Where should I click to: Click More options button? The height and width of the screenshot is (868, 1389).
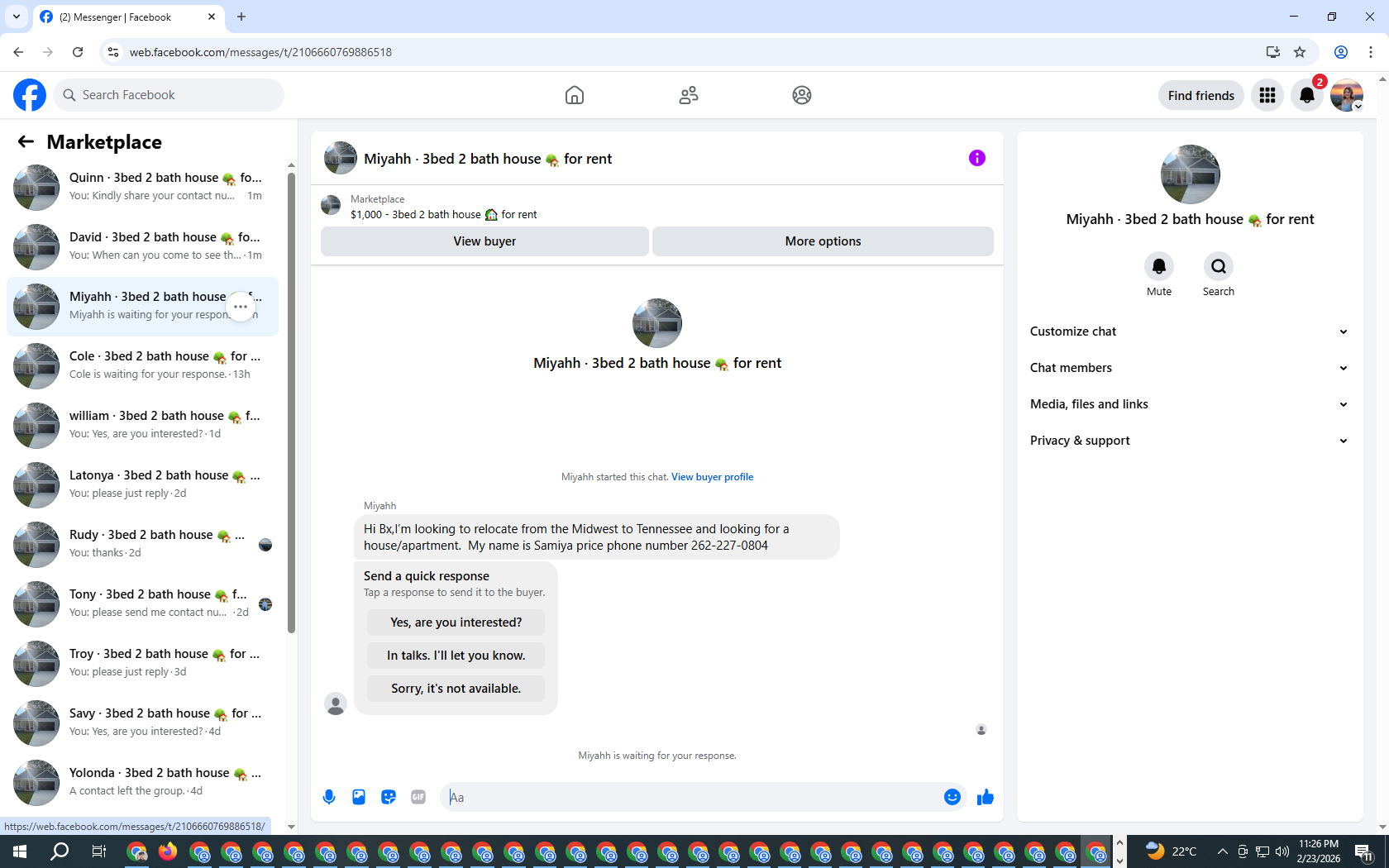823,241
